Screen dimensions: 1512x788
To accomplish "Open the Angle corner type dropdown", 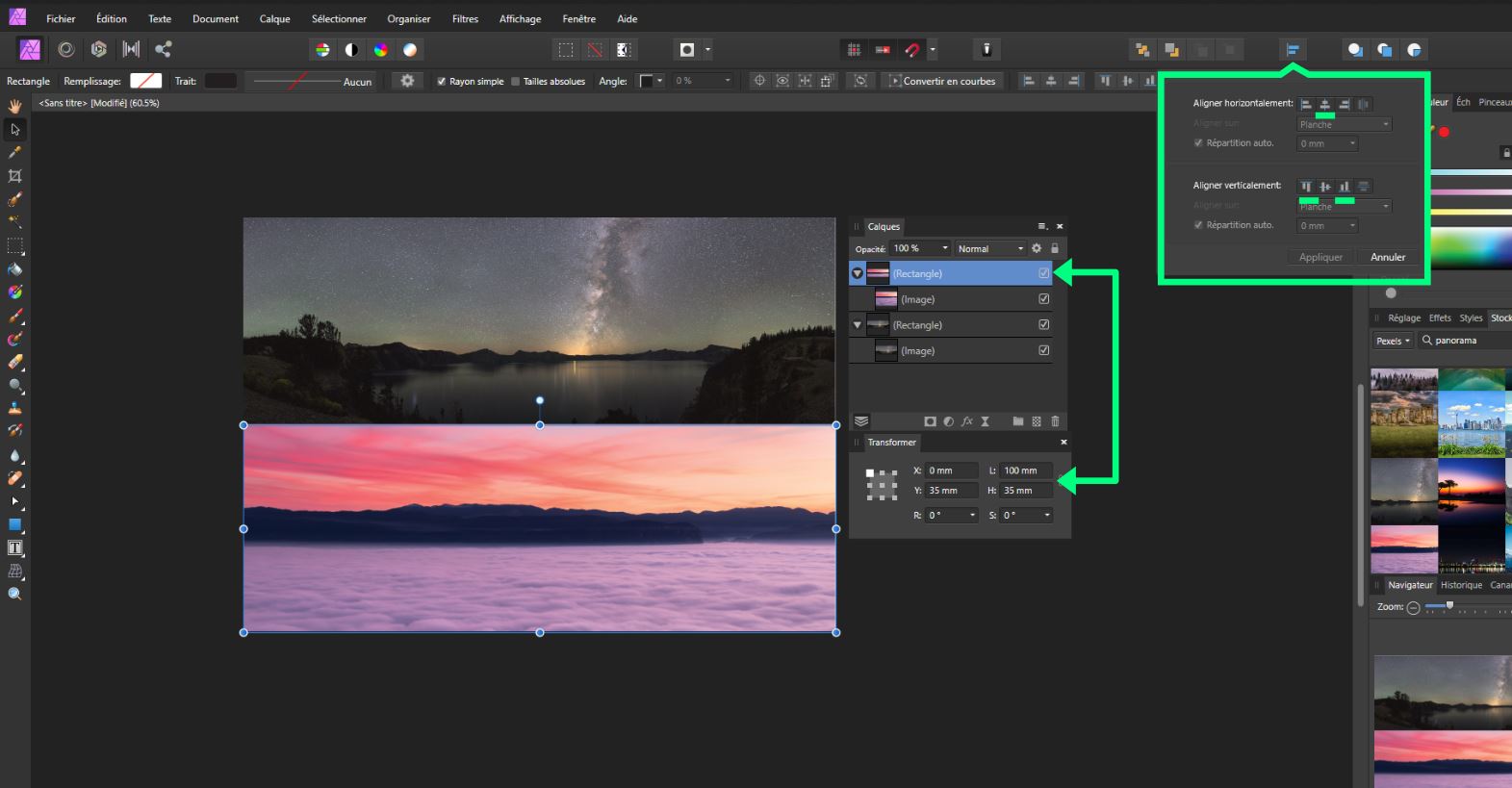I will click(652, 81).
